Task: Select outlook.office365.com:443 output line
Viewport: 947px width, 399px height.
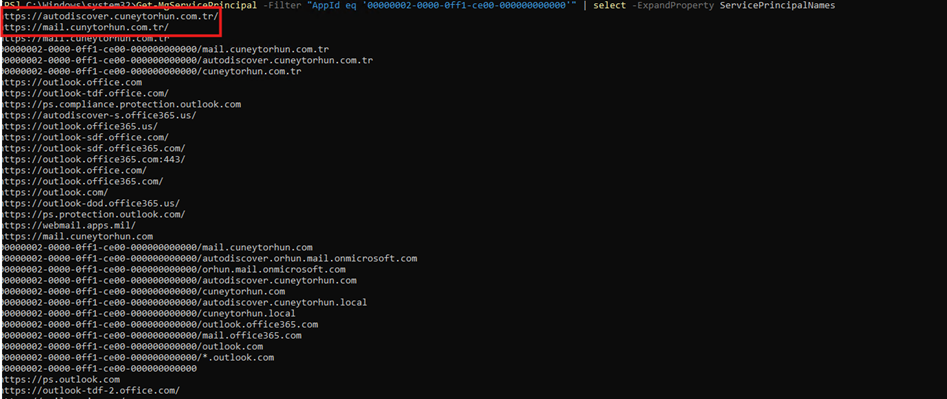Action: [x=92, y=159]
